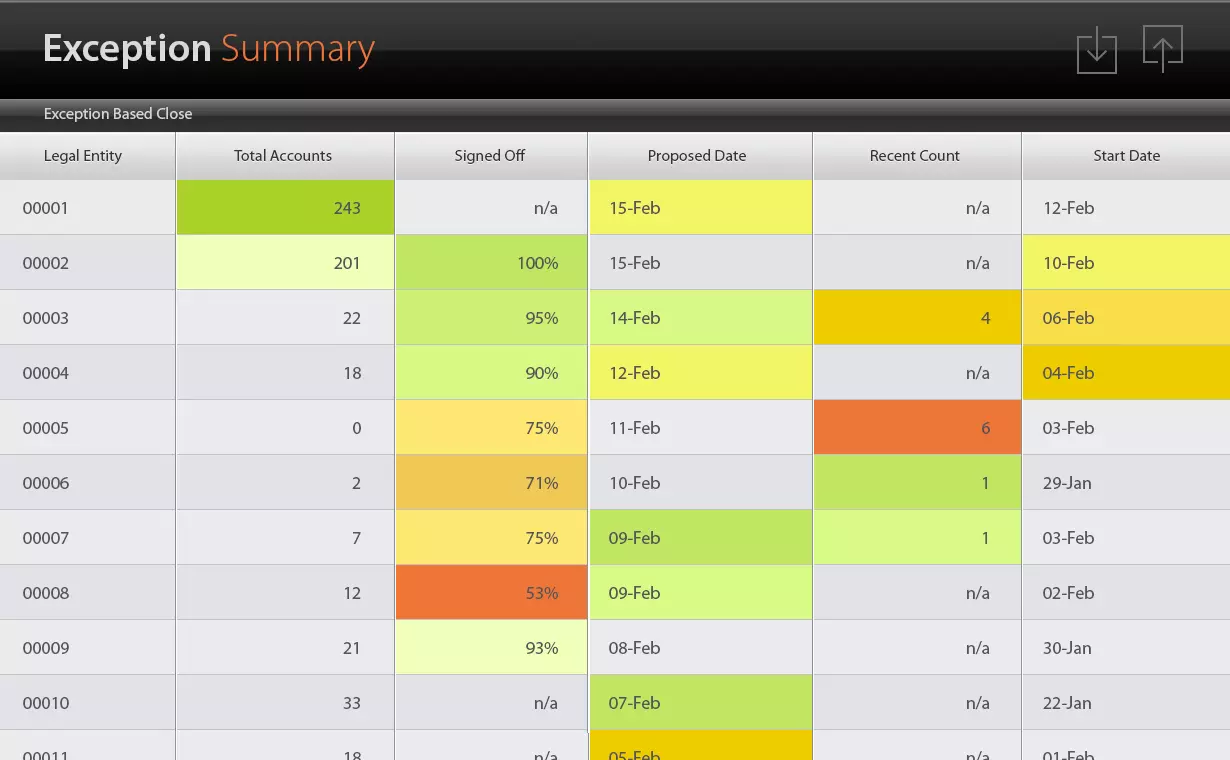Click the 90% signed off cell
This screenshot has height=760, width=1230.
tap(491, 373)
